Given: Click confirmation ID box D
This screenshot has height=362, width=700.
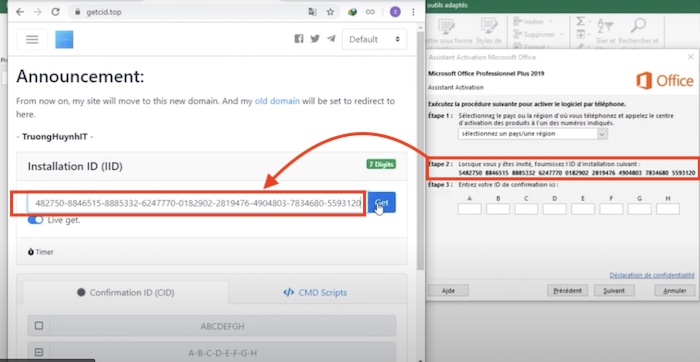Looking at the screenshot, I should click(554, 208).
